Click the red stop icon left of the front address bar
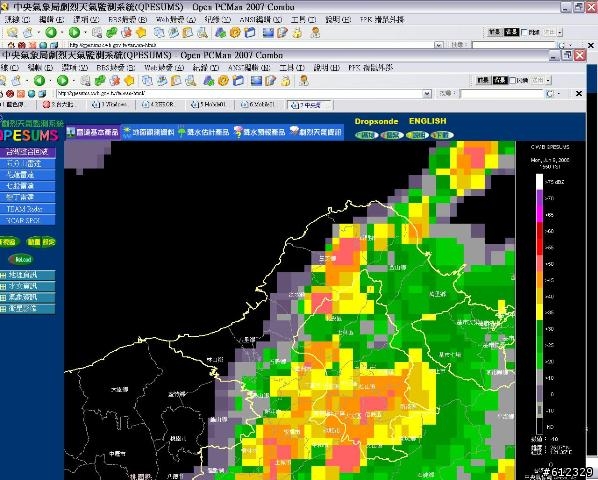The image size is (598, 480). (x=10, y=93)
